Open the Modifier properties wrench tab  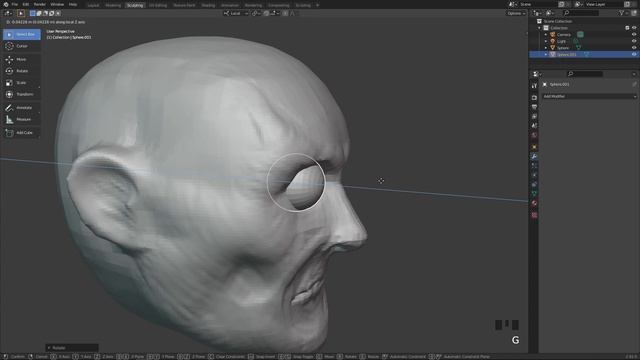[x=534, y=156]
